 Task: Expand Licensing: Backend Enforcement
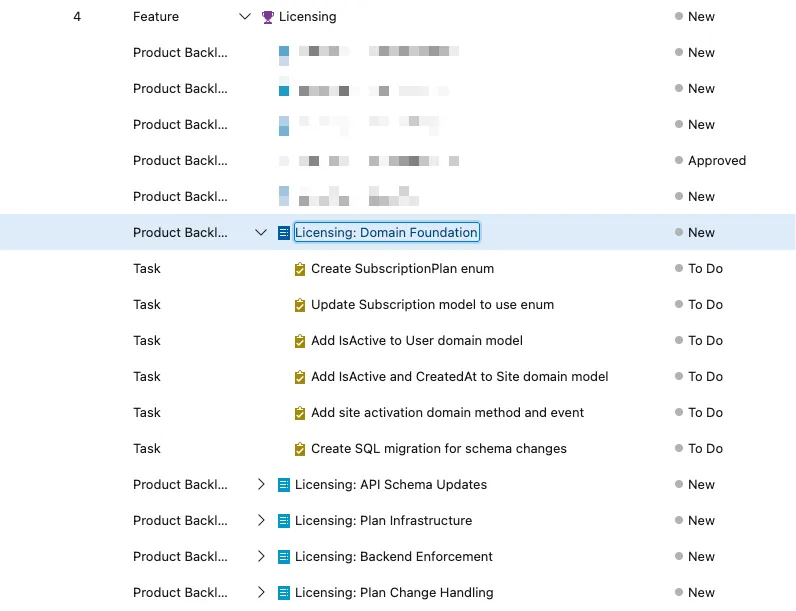261,557
